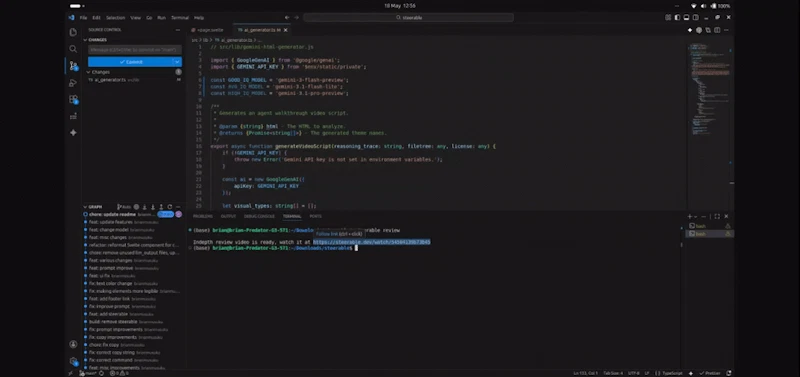Click the sparkle icon in activity bar
Image resolution: width=800 pixels, height=377 pixels.
pyautogui.click(x=73, y=133)
